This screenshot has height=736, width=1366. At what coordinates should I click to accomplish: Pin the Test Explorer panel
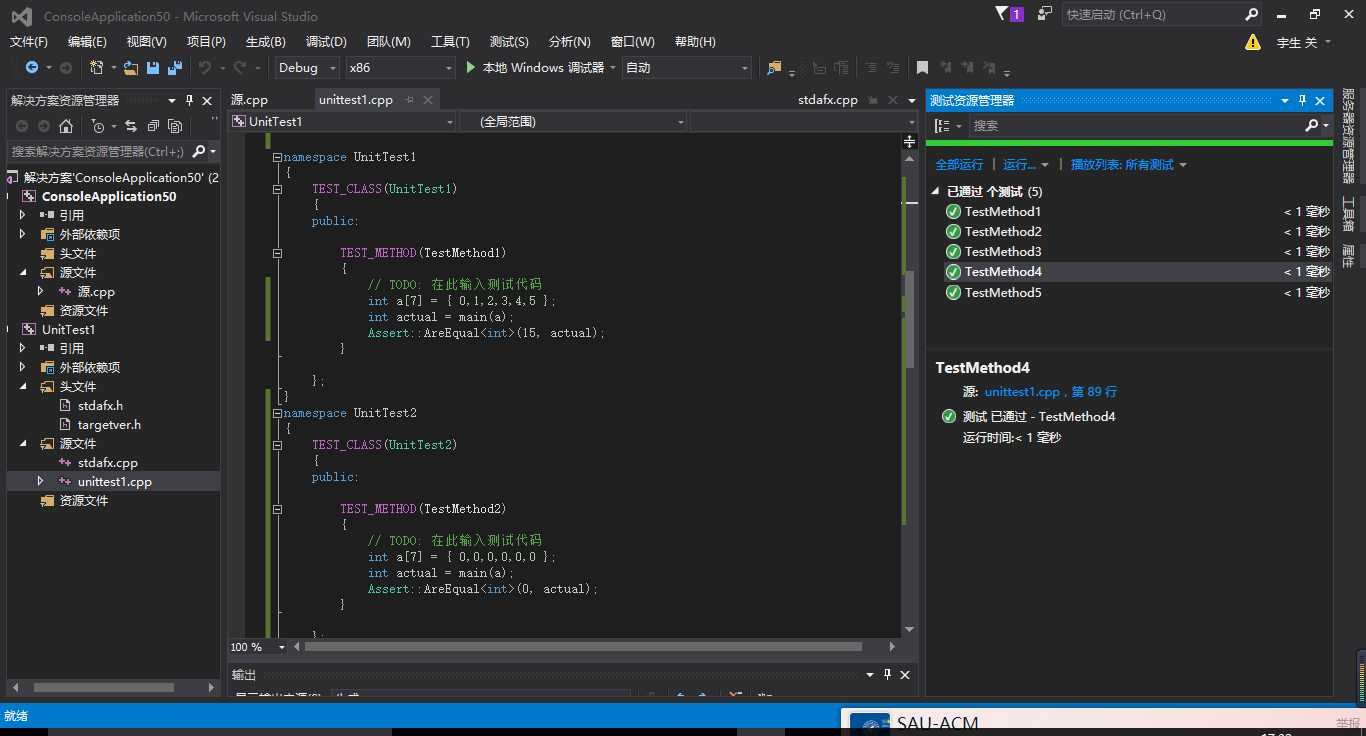click(x=1302, y=101)
